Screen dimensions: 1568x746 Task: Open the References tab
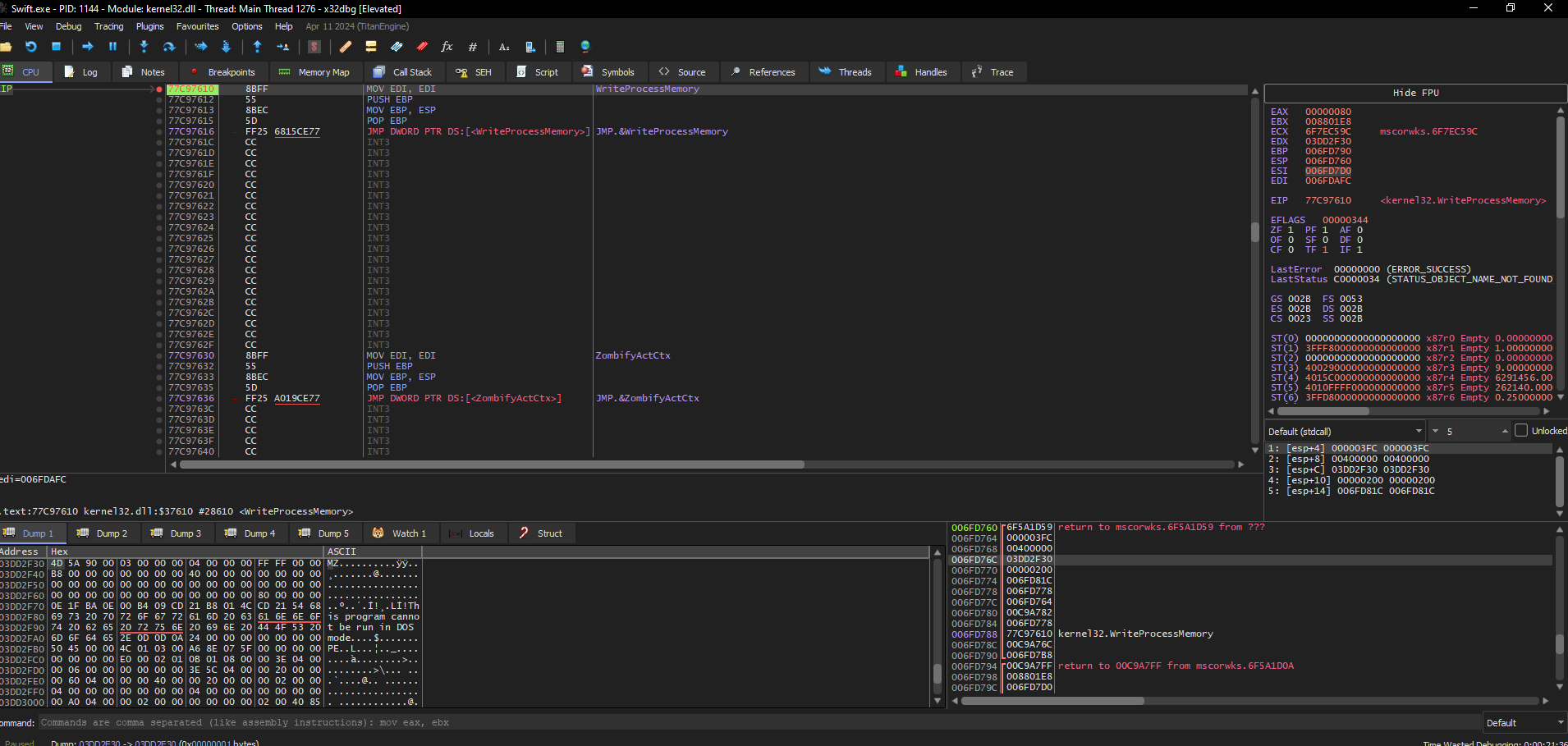763,72
